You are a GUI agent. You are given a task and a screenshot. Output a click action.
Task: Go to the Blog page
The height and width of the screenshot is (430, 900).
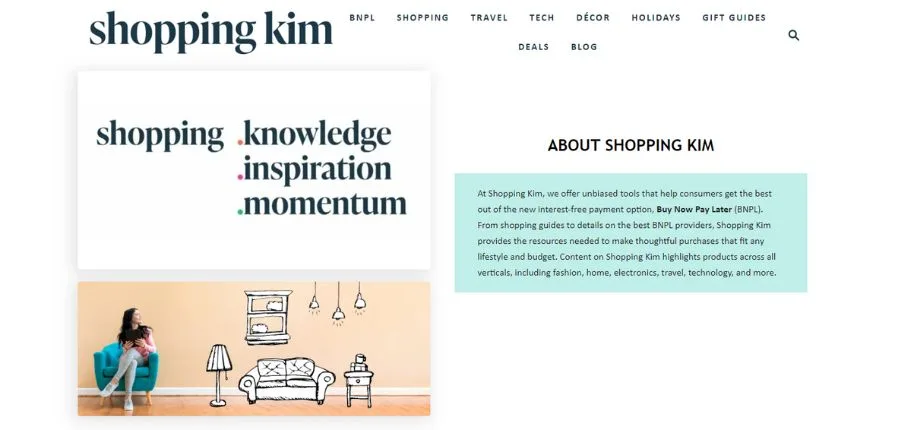[x=584, y=47]
